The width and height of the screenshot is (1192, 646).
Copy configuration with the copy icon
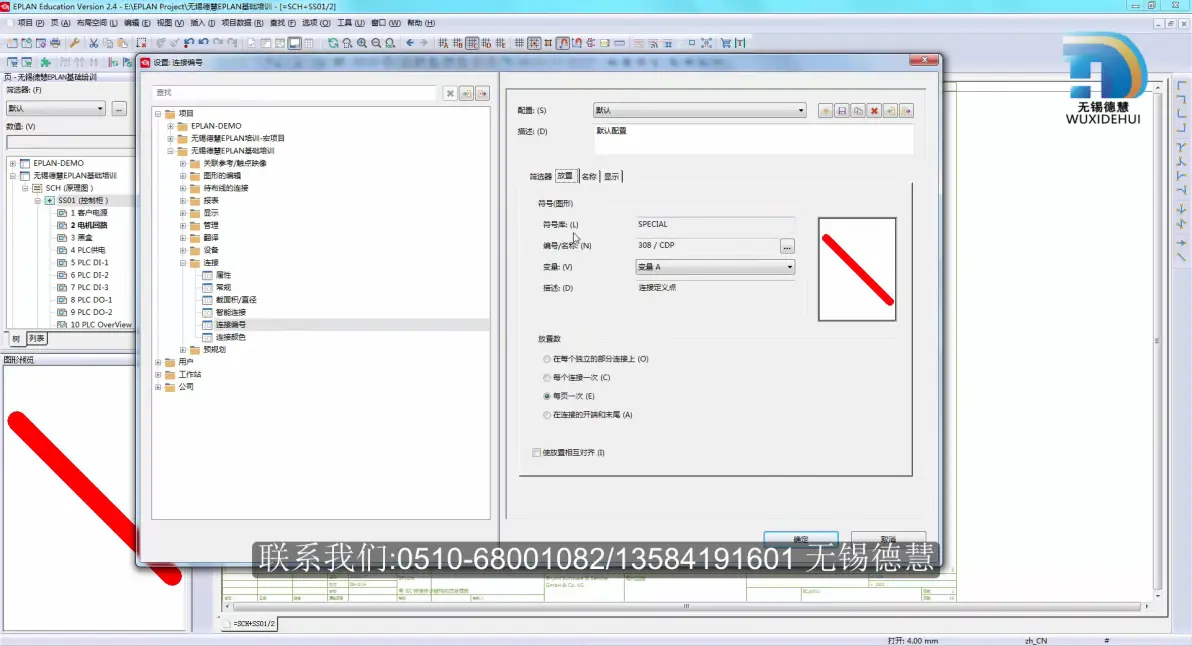tap(858, 111)
